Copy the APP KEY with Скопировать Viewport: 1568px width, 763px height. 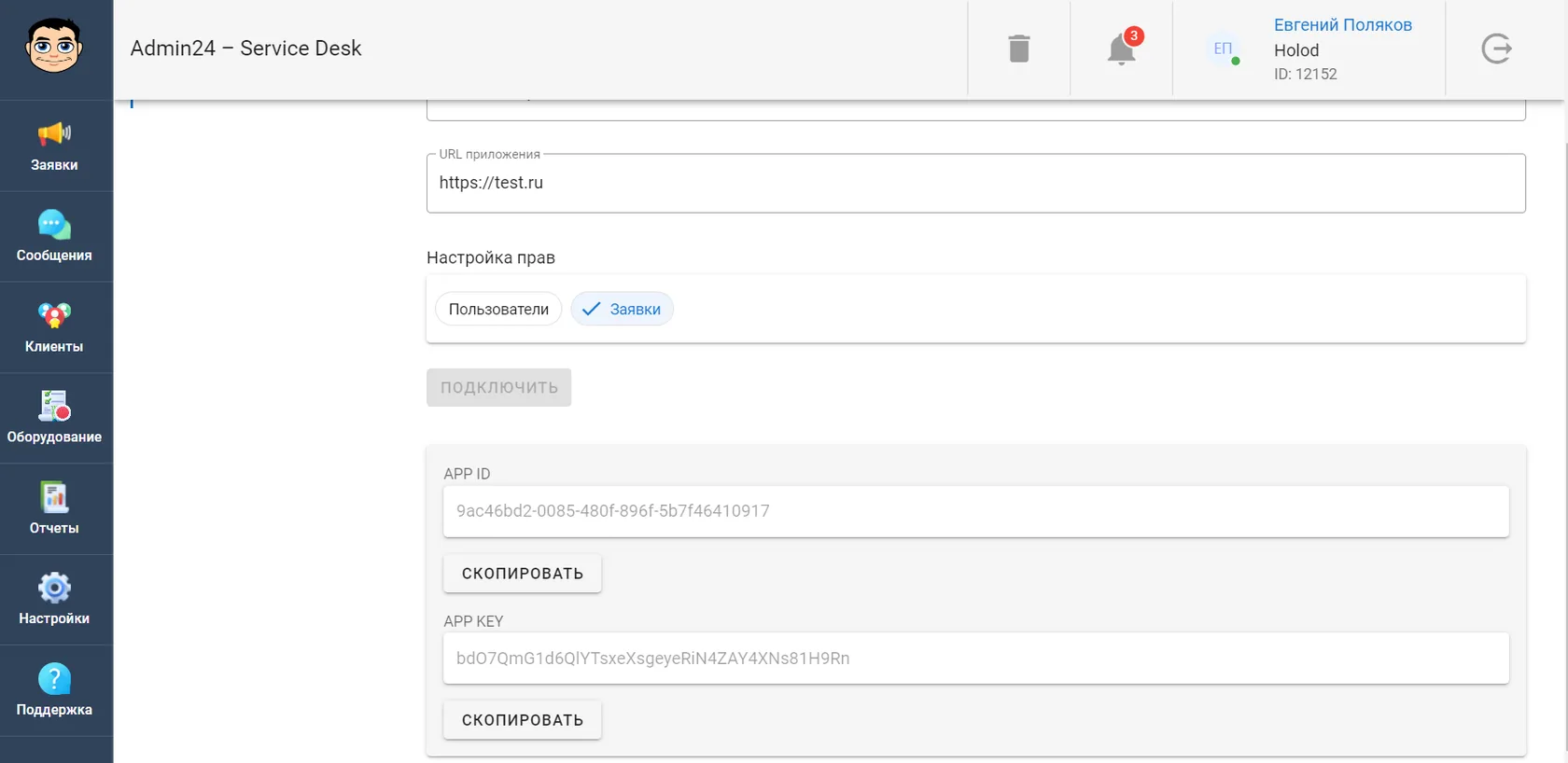click(523, 720)
